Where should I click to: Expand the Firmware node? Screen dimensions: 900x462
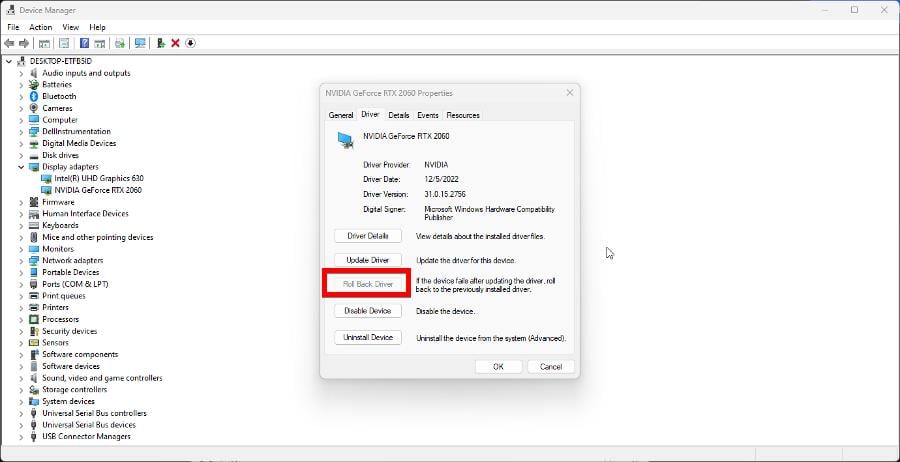pos(21,202)
